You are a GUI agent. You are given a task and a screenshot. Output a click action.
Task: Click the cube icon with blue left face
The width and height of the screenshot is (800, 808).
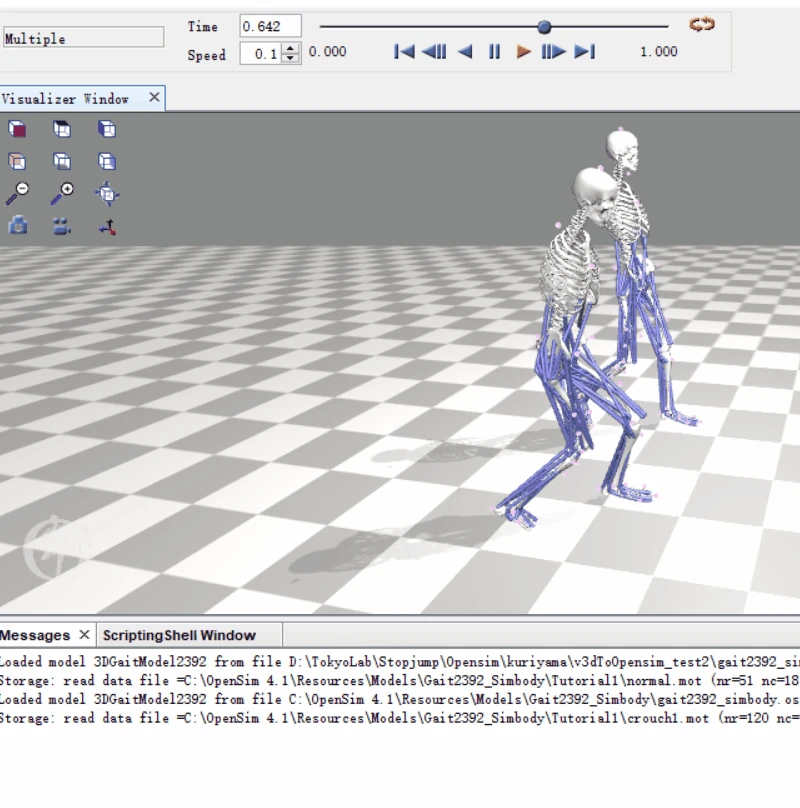point(107,129)
